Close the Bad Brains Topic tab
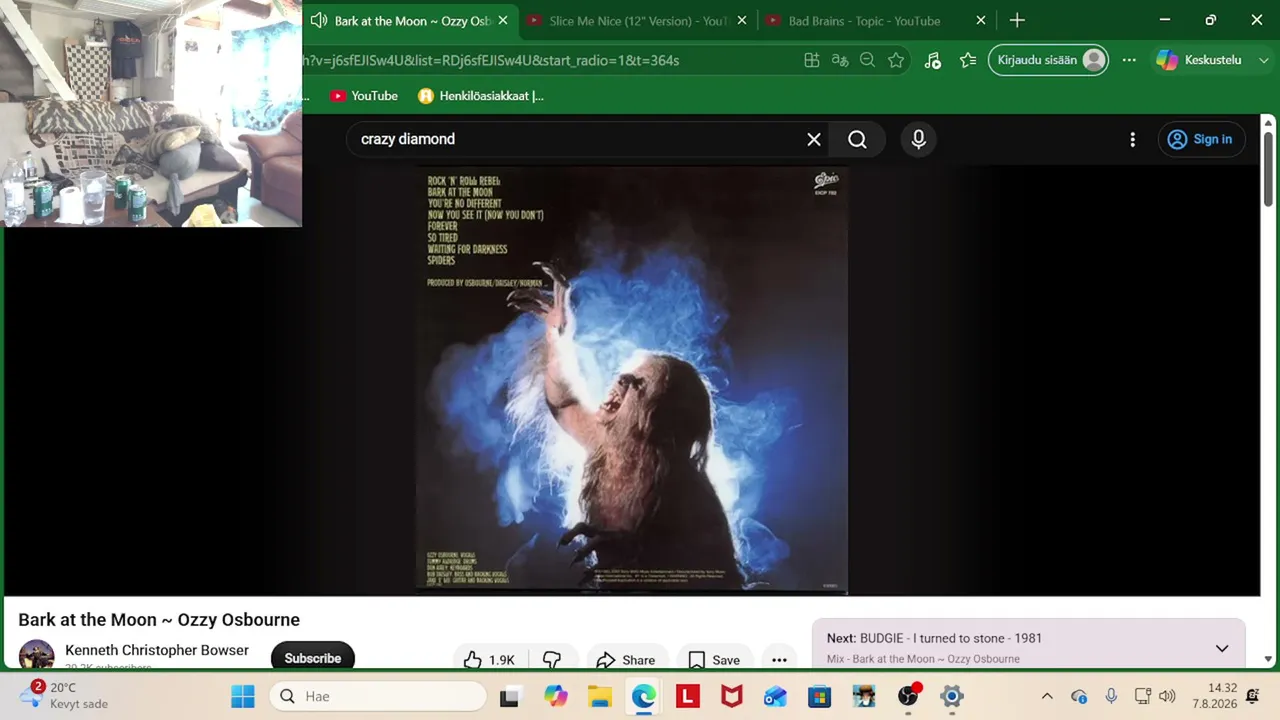 pos(981,21)
